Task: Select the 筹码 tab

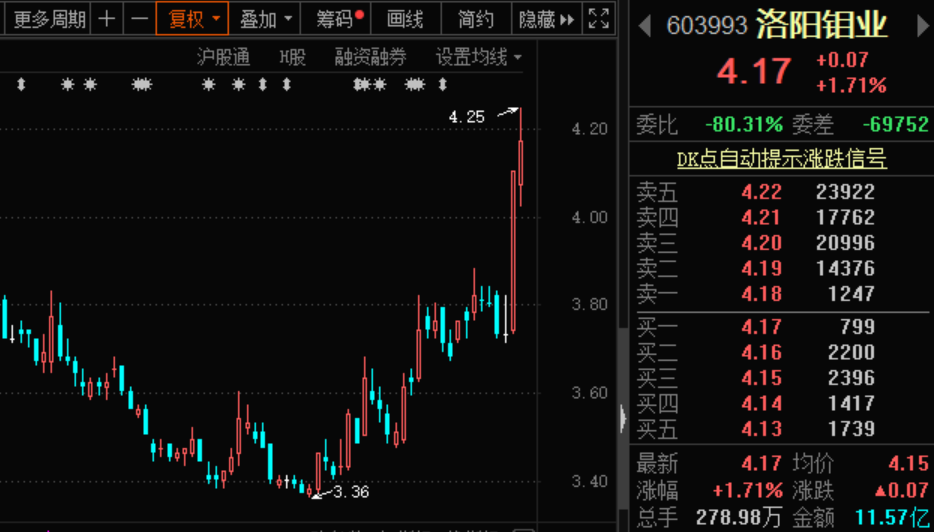Action: [337, 19]
